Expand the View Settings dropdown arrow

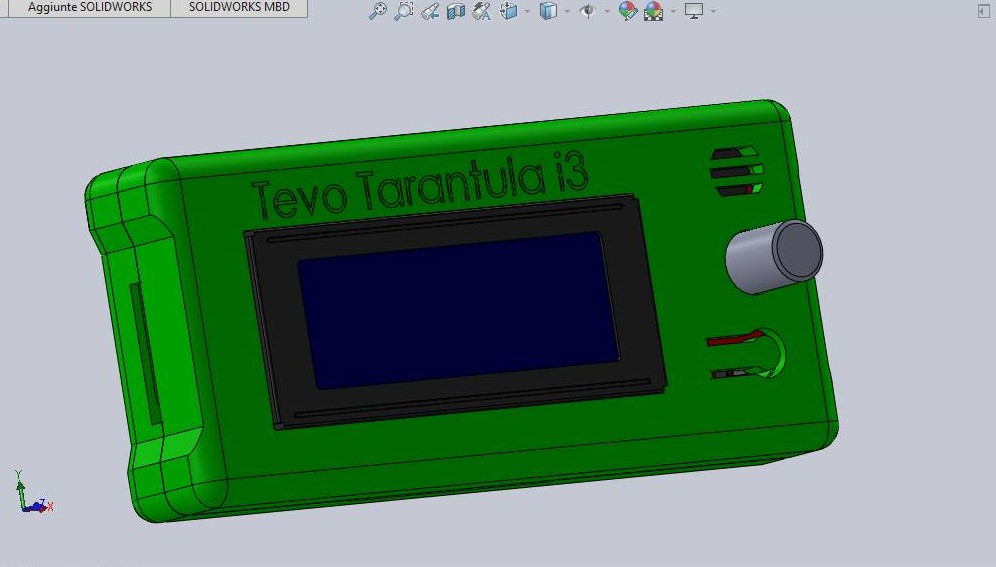[x=713, y=11]
